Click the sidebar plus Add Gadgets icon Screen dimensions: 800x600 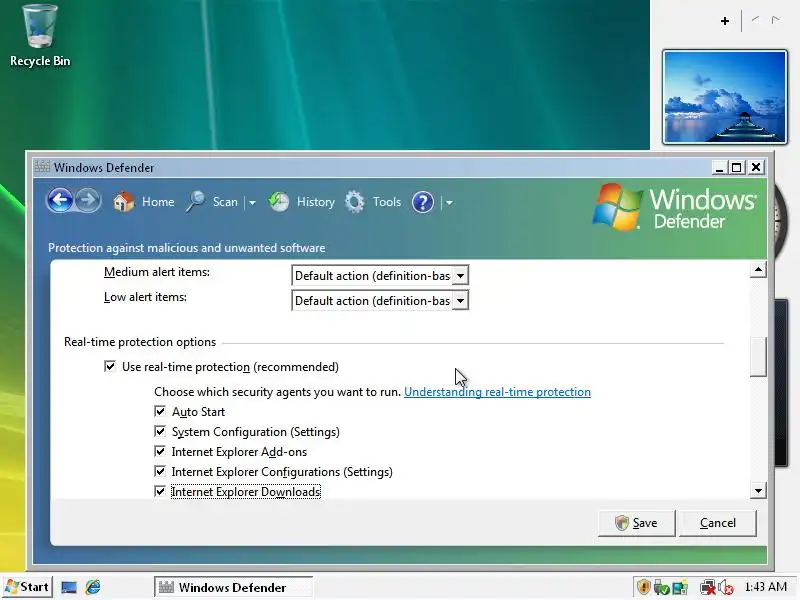[724, 21]
